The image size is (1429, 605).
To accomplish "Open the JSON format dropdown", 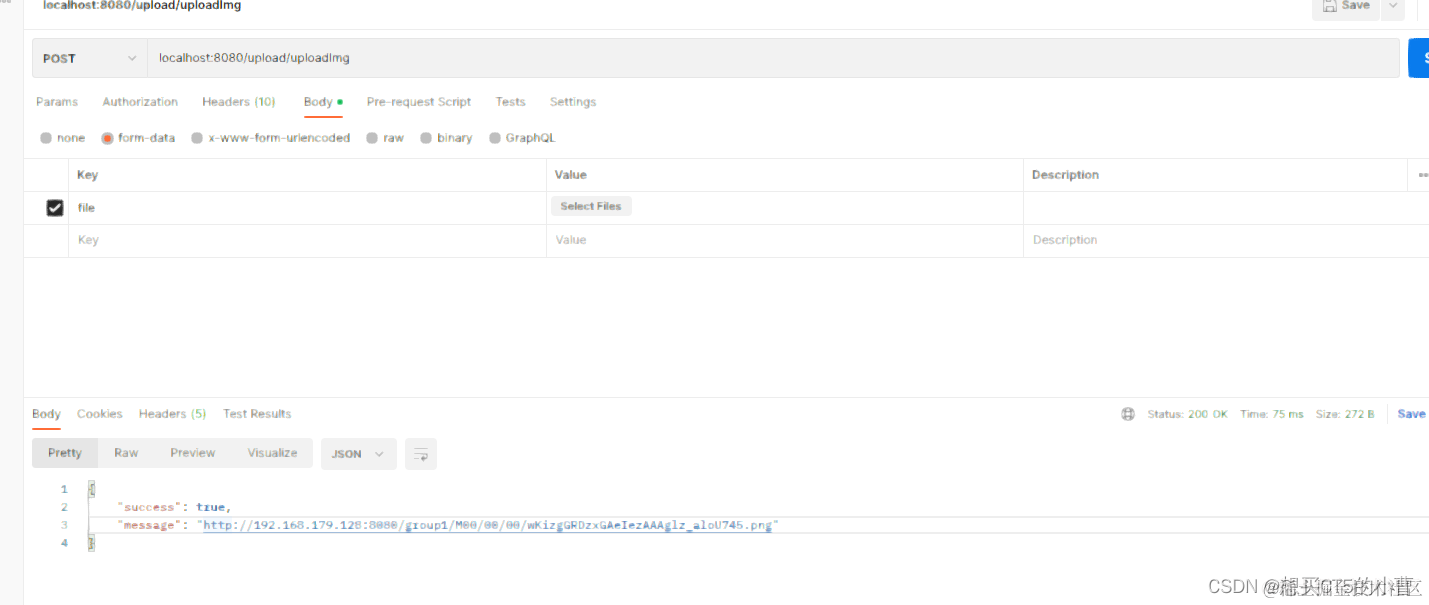I will [358, 454].
